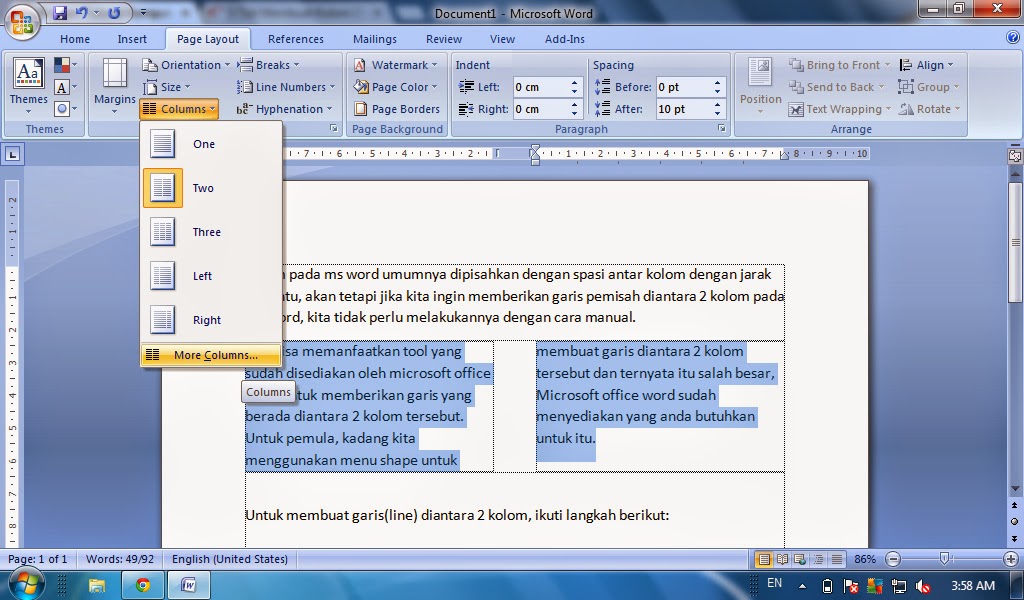The image size is (1024, 600).
Task: Open the Insert ribbon tab
Action: click(132, 39)
